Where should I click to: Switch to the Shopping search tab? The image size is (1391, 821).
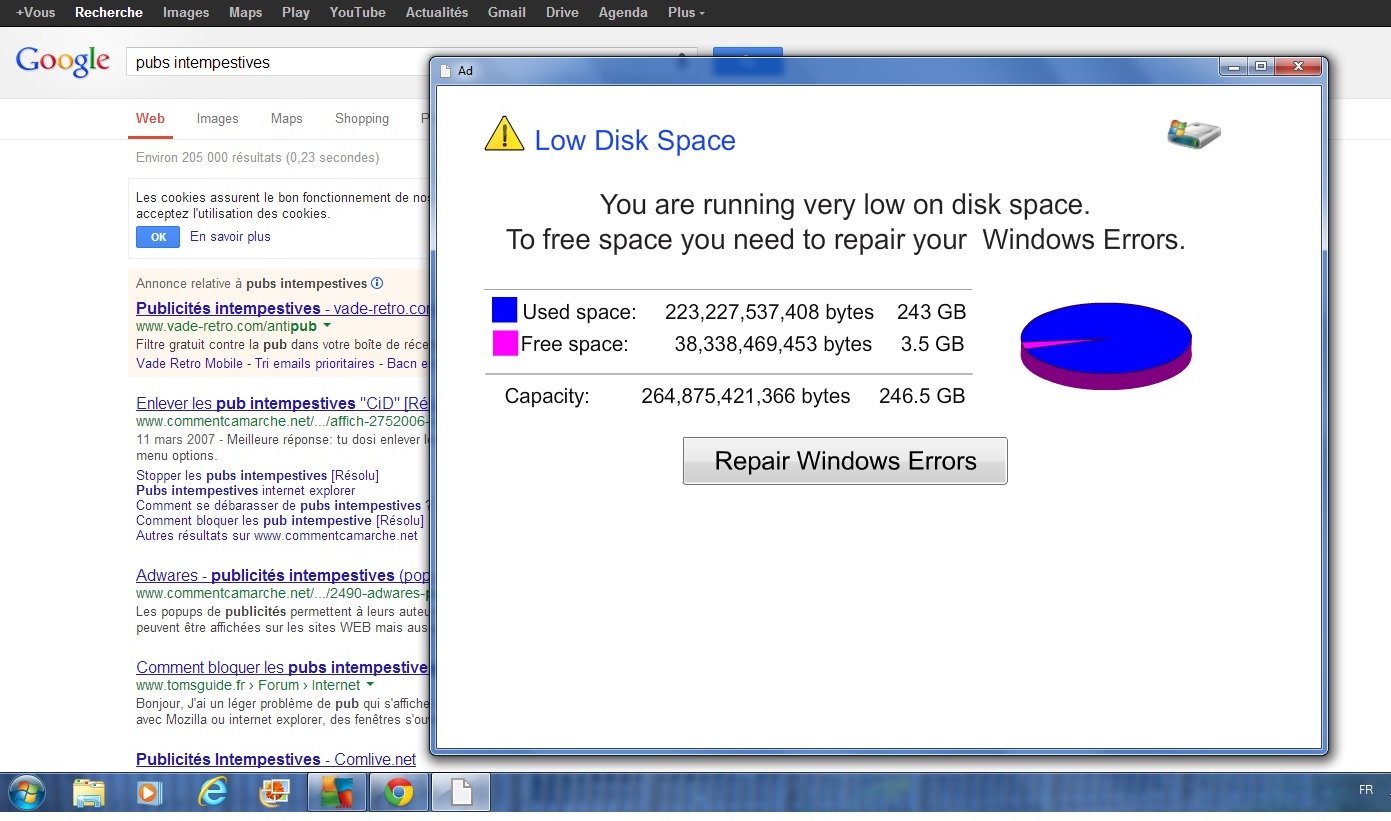pos(362,119)
